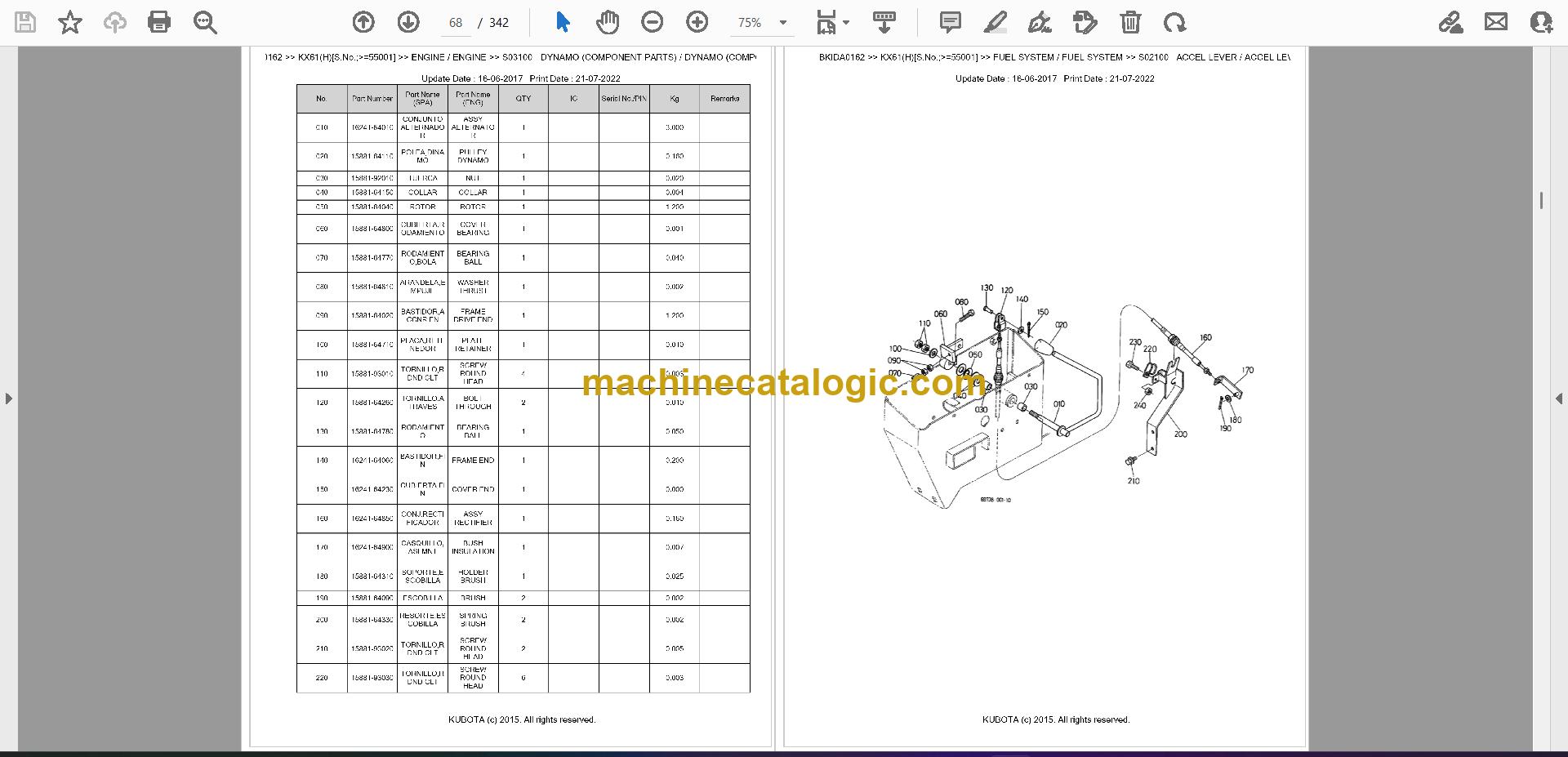The image size is (1568, 757).
Task: Click the trash delete icon
Action: [x=1130, y=23]
